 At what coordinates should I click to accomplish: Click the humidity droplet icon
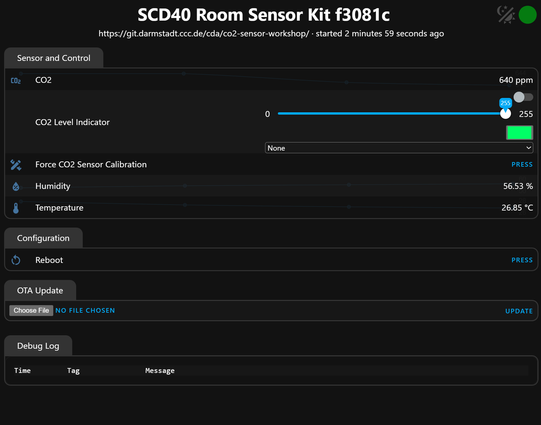[16, 187]
